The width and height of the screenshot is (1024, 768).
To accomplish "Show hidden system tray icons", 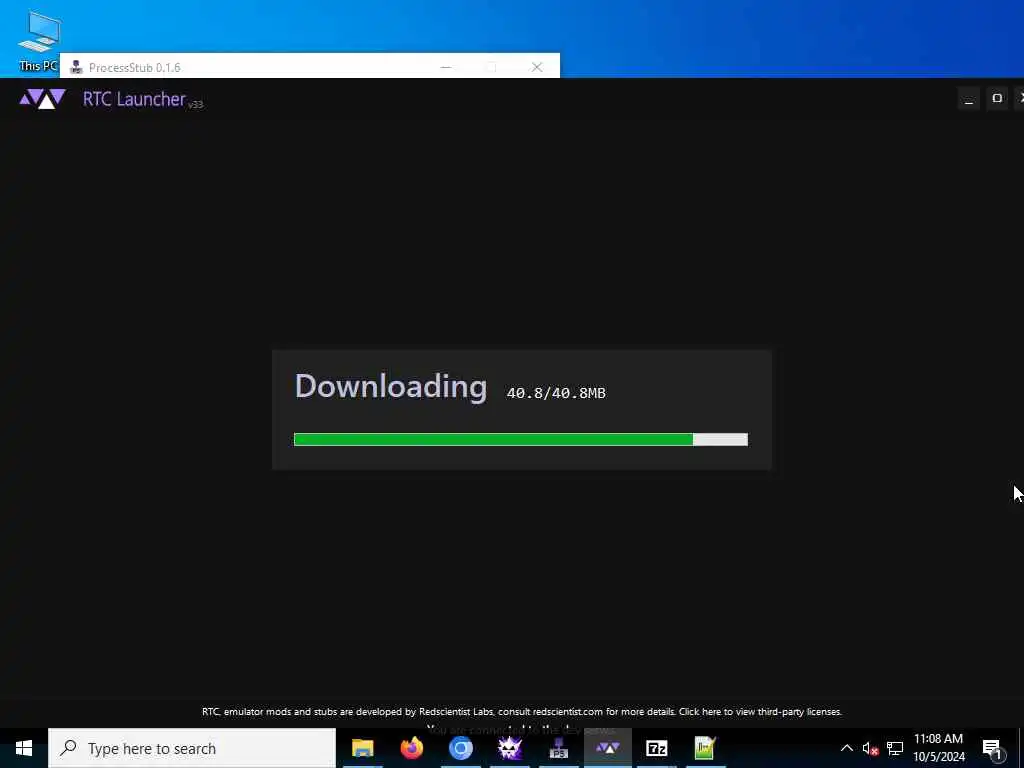I will pyautogui.click(x=846, y=748).
